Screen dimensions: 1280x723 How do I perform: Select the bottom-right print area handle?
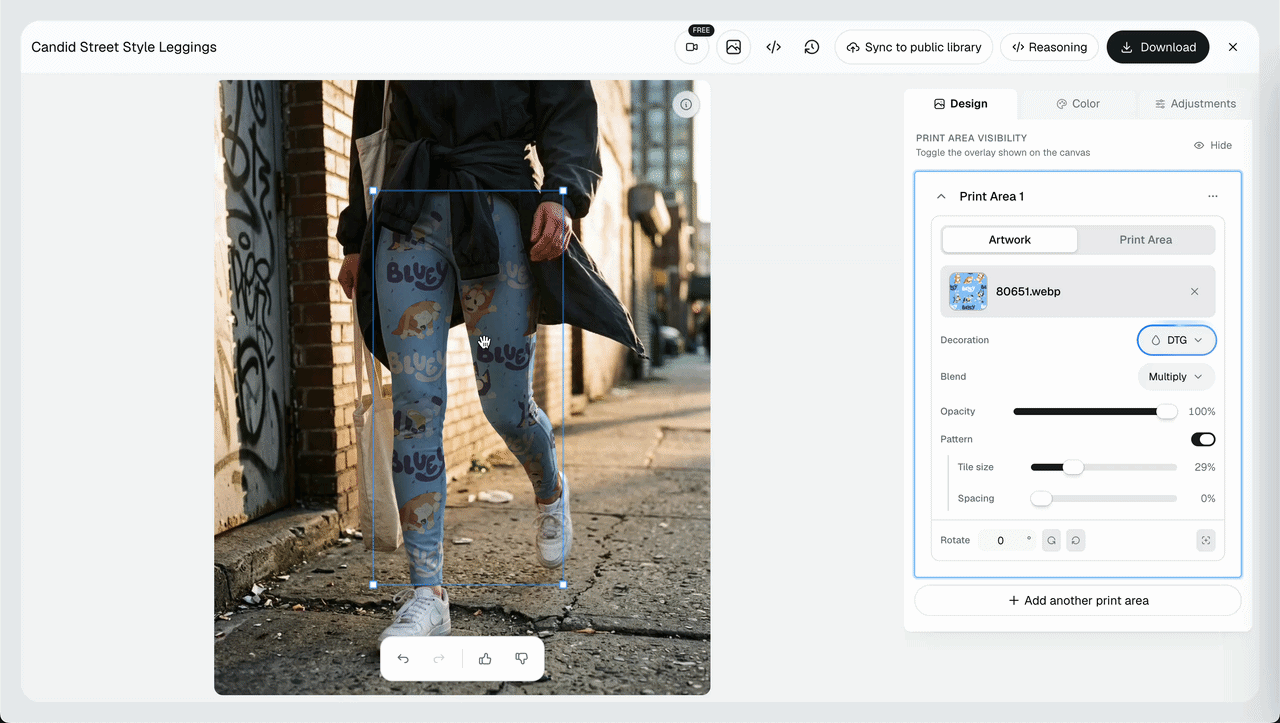click(x=563, y=584)
